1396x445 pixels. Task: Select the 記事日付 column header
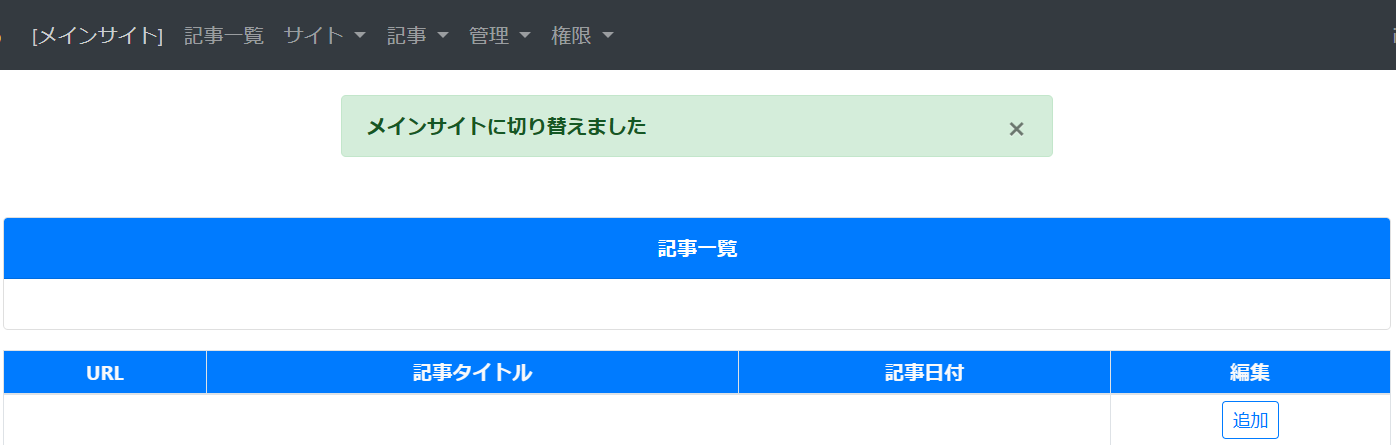(924, 373)
